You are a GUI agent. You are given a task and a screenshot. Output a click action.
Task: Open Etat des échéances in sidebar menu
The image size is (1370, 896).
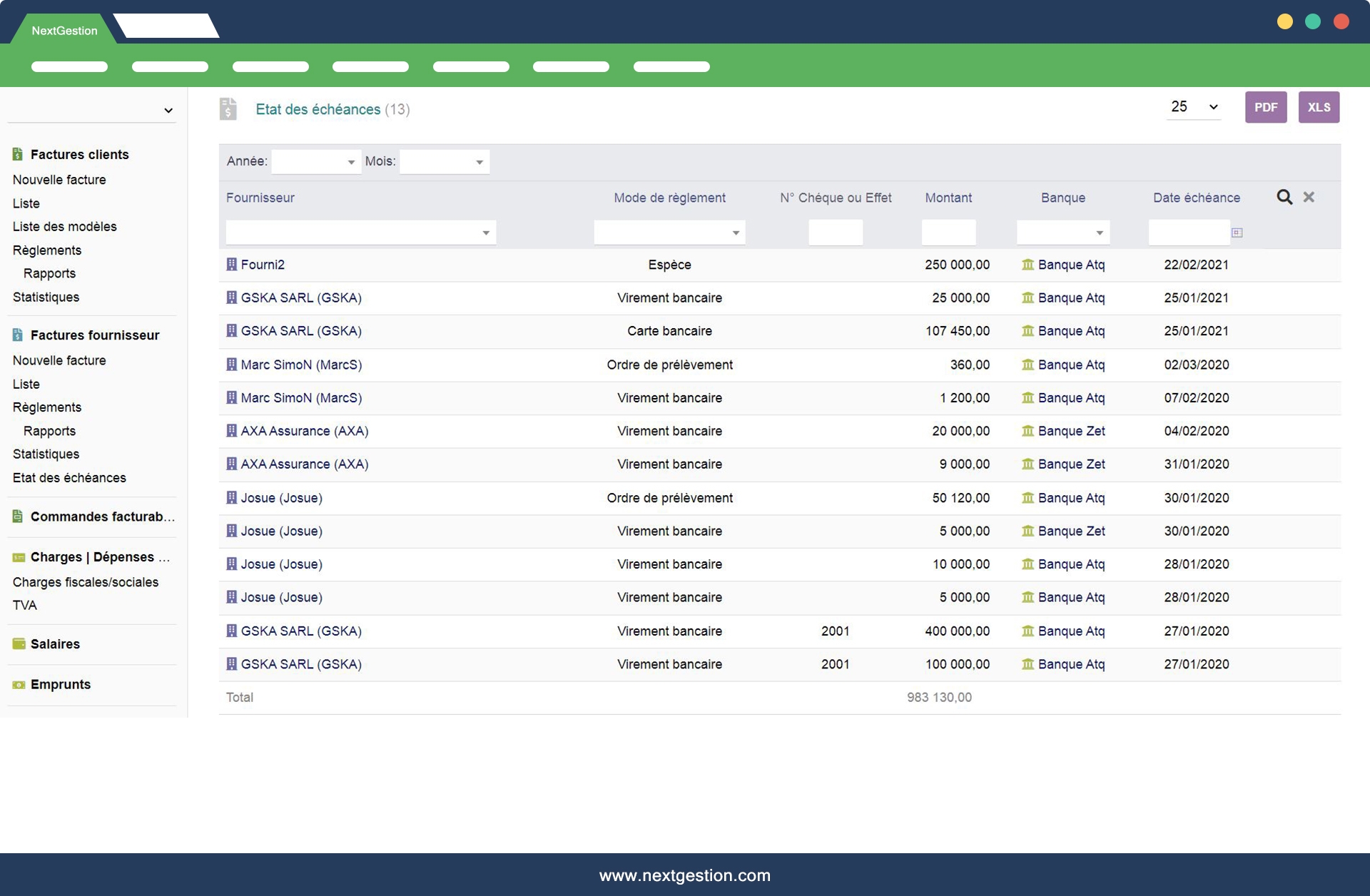click(x=69, y=477)
